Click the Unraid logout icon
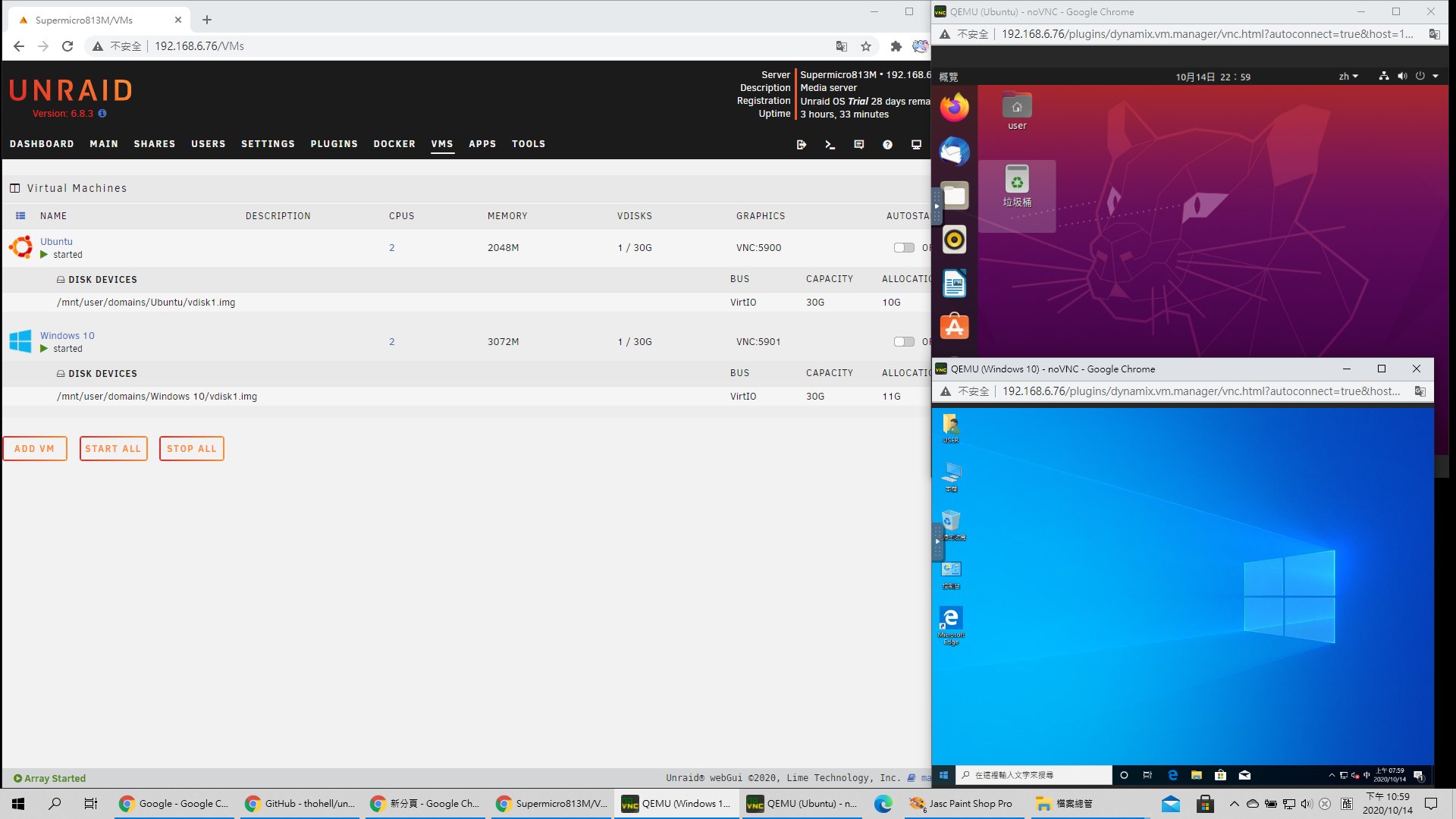The image size is (1456, 819). tap(802, 144)
